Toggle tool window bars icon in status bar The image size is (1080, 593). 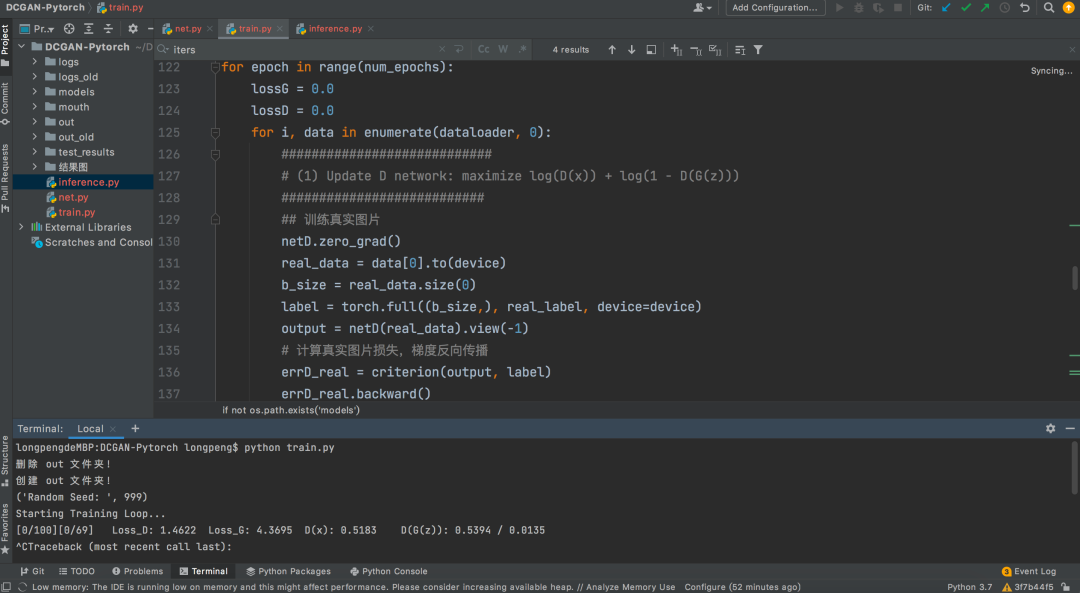(x=6, y=587)
